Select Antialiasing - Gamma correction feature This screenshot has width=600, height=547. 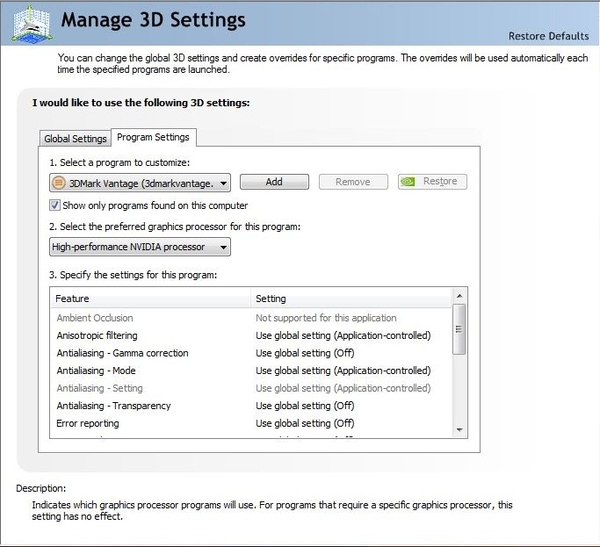pos(122,353)
